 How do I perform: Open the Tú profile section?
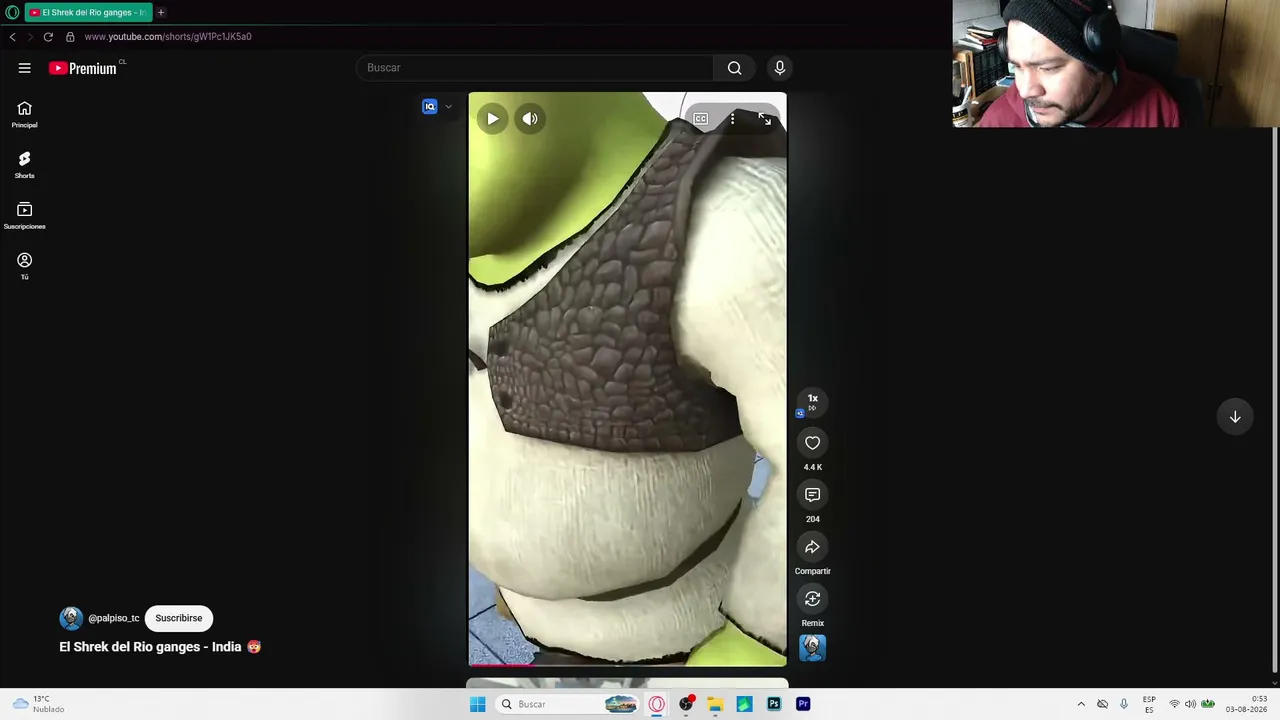tap(25, 266)
